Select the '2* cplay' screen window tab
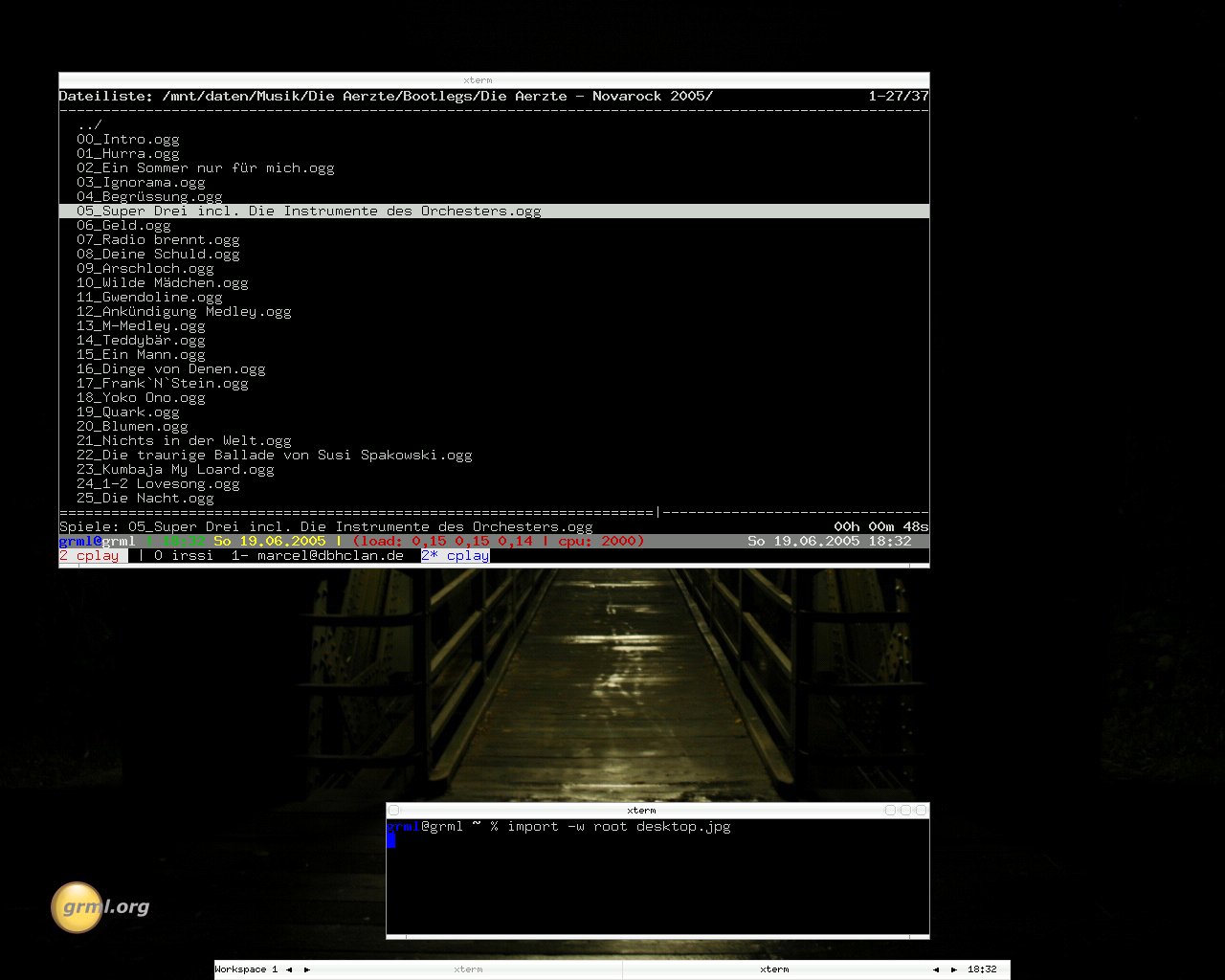 tap(456, 555)
